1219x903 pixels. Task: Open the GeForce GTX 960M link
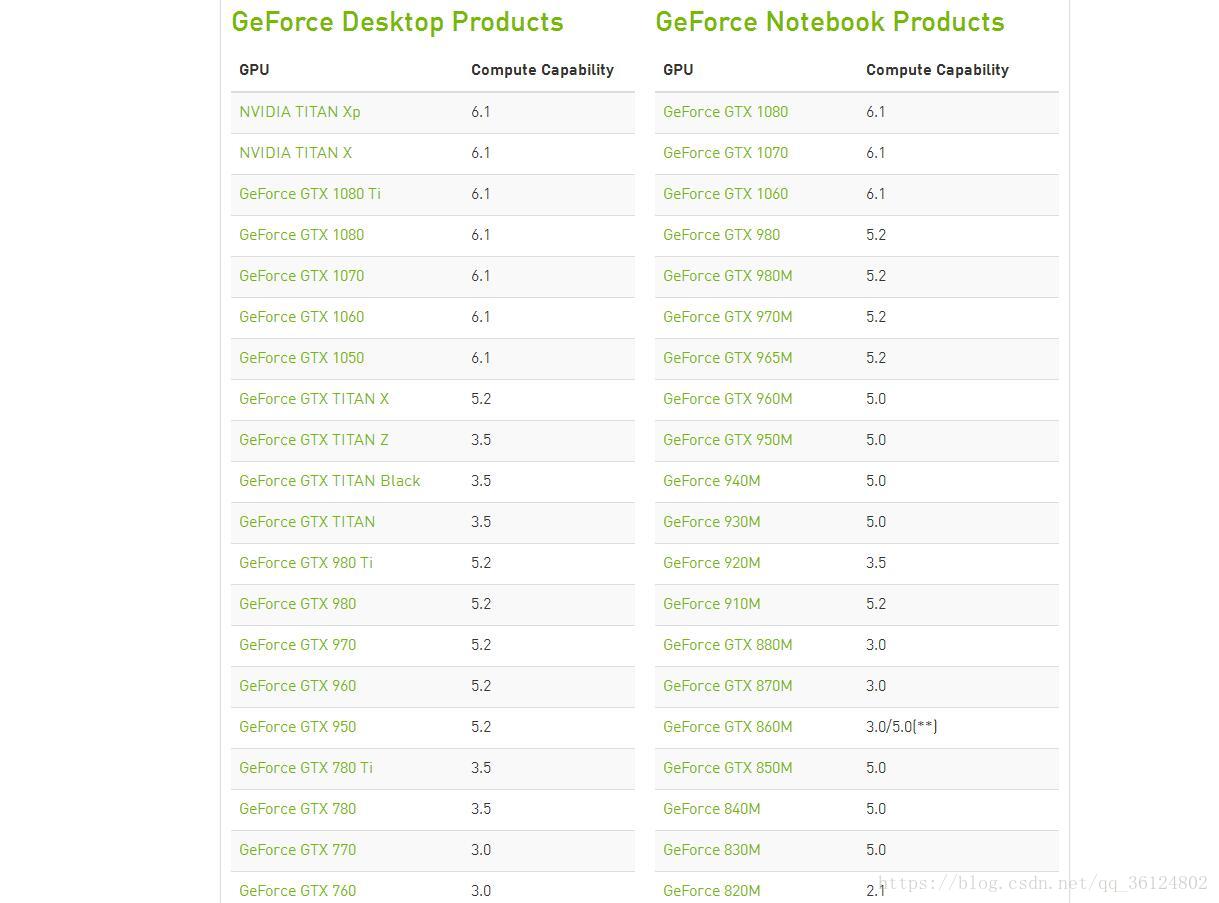727,399
